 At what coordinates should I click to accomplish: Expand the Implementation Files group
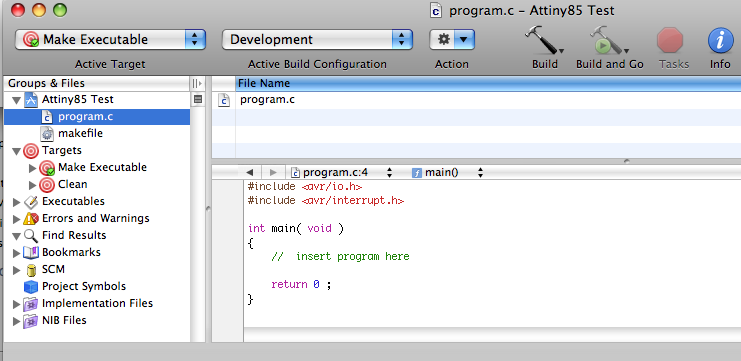pyautogui.click(x=17, y=304)
